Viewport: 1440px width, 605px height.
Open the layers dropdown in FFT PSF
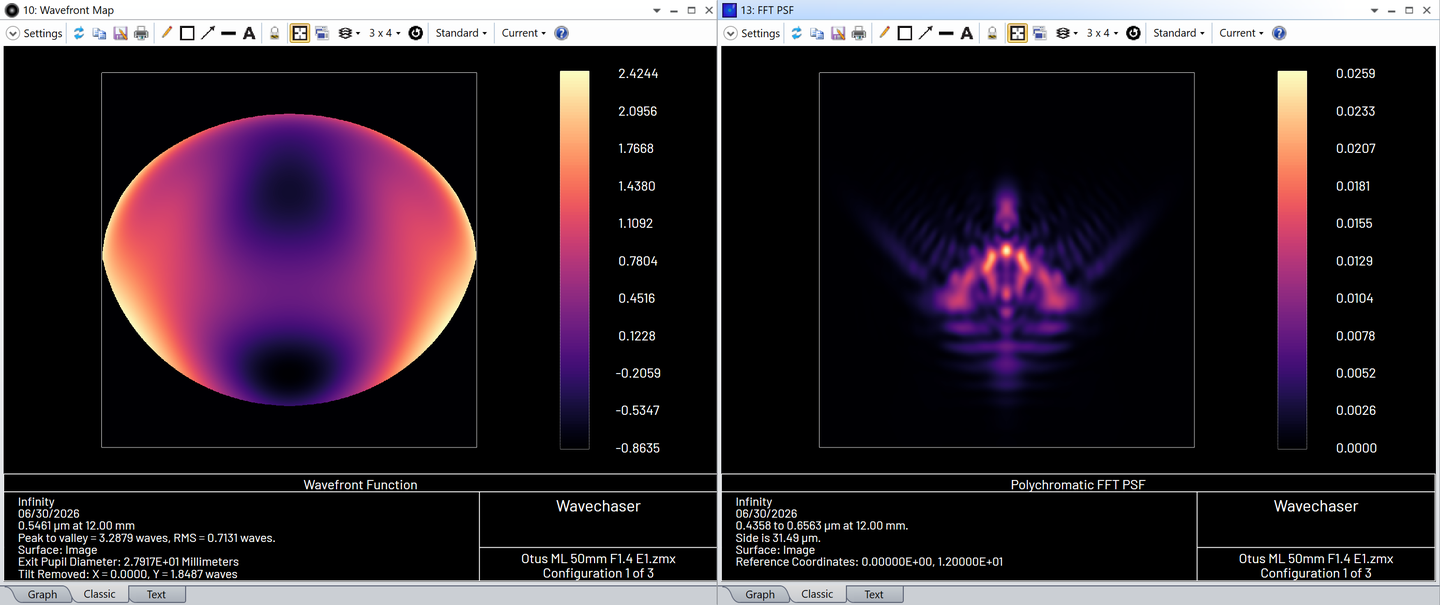coord(1066,33)
